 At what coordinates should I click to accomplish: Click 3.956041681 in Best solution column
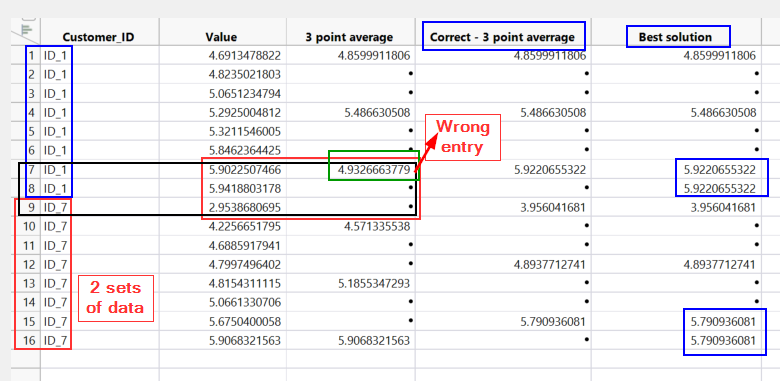coord(723,207)
